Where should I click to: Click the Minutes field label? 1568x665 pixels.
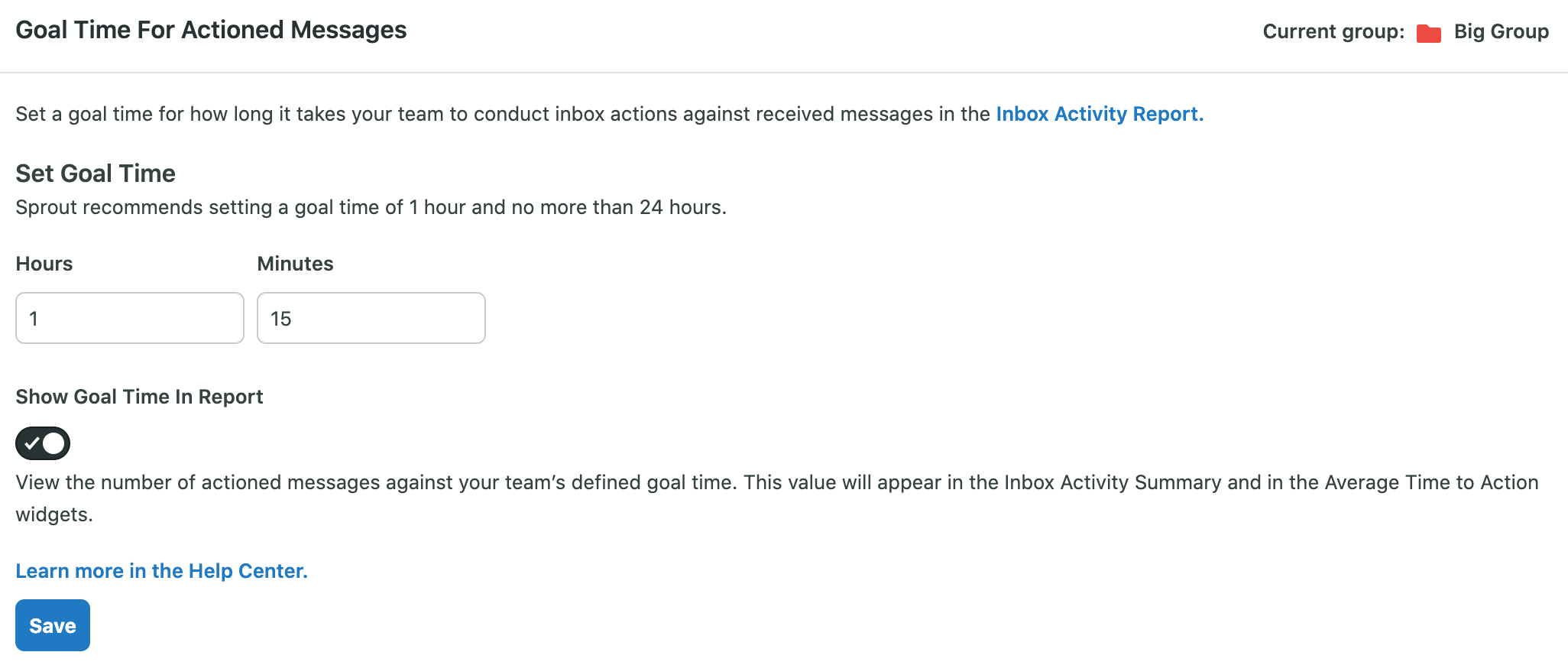tap(296, 264)
